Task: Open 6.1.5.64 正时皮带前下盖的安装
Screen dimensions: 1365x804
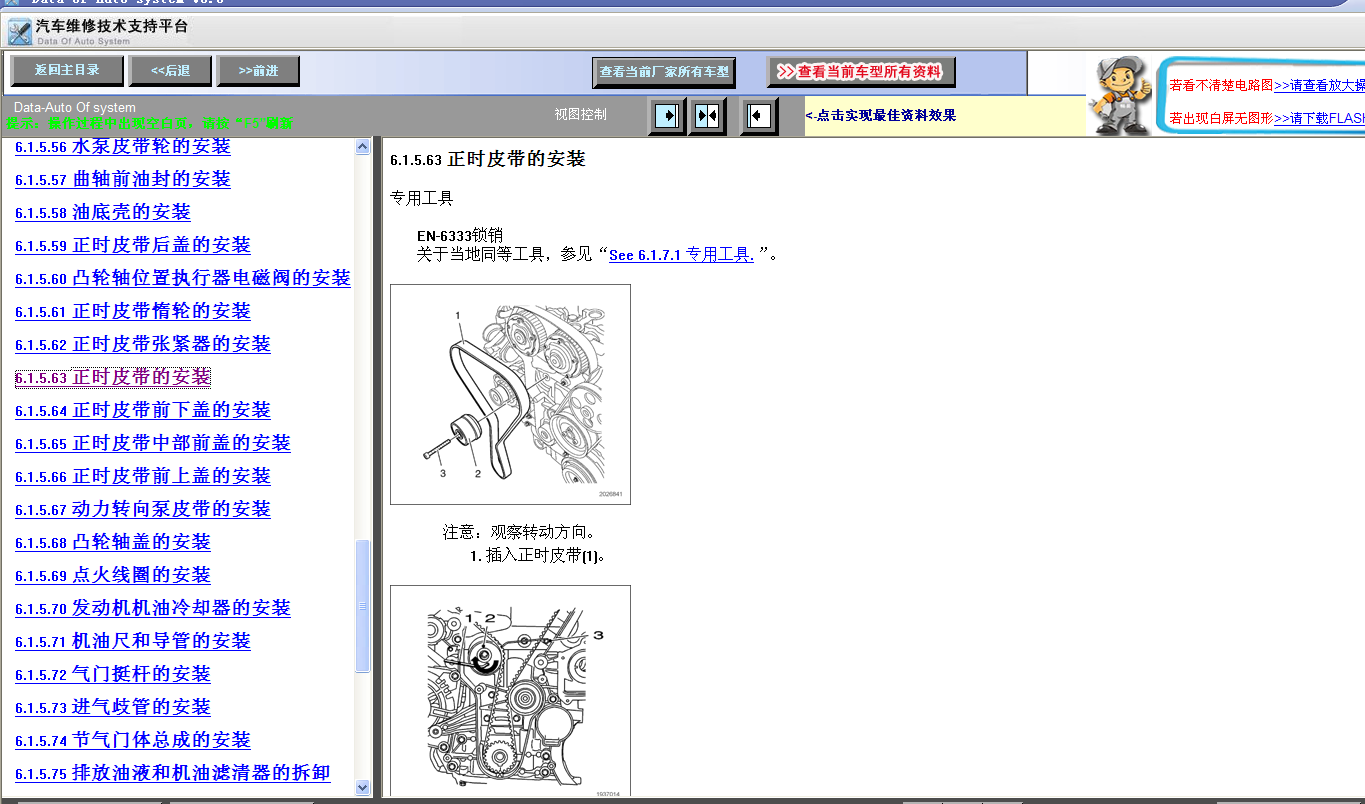Action: click(x=143, y=410)
